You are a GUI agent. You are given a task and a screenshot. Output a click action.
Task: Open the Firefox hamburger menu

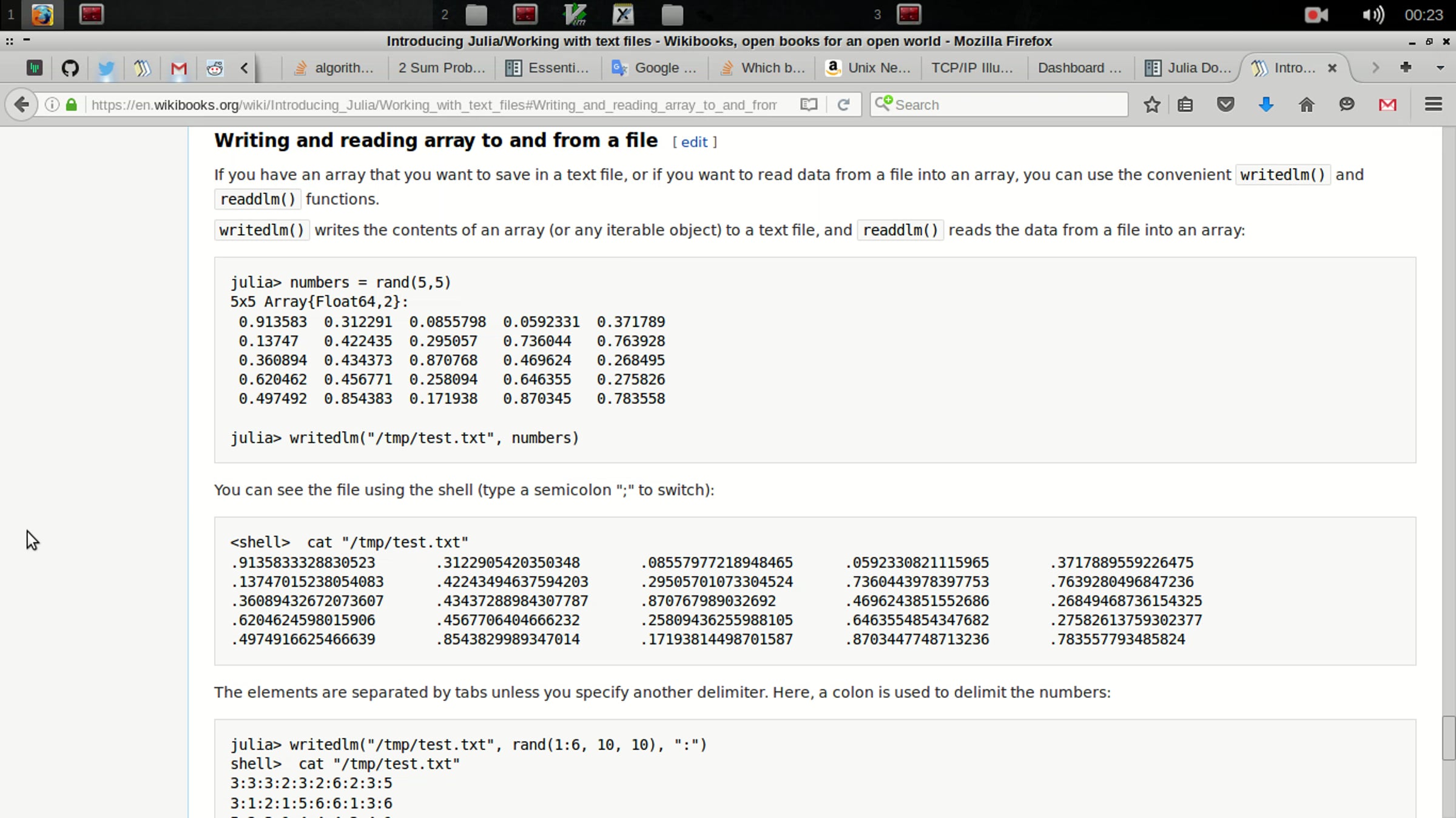tap(1433, 105)
